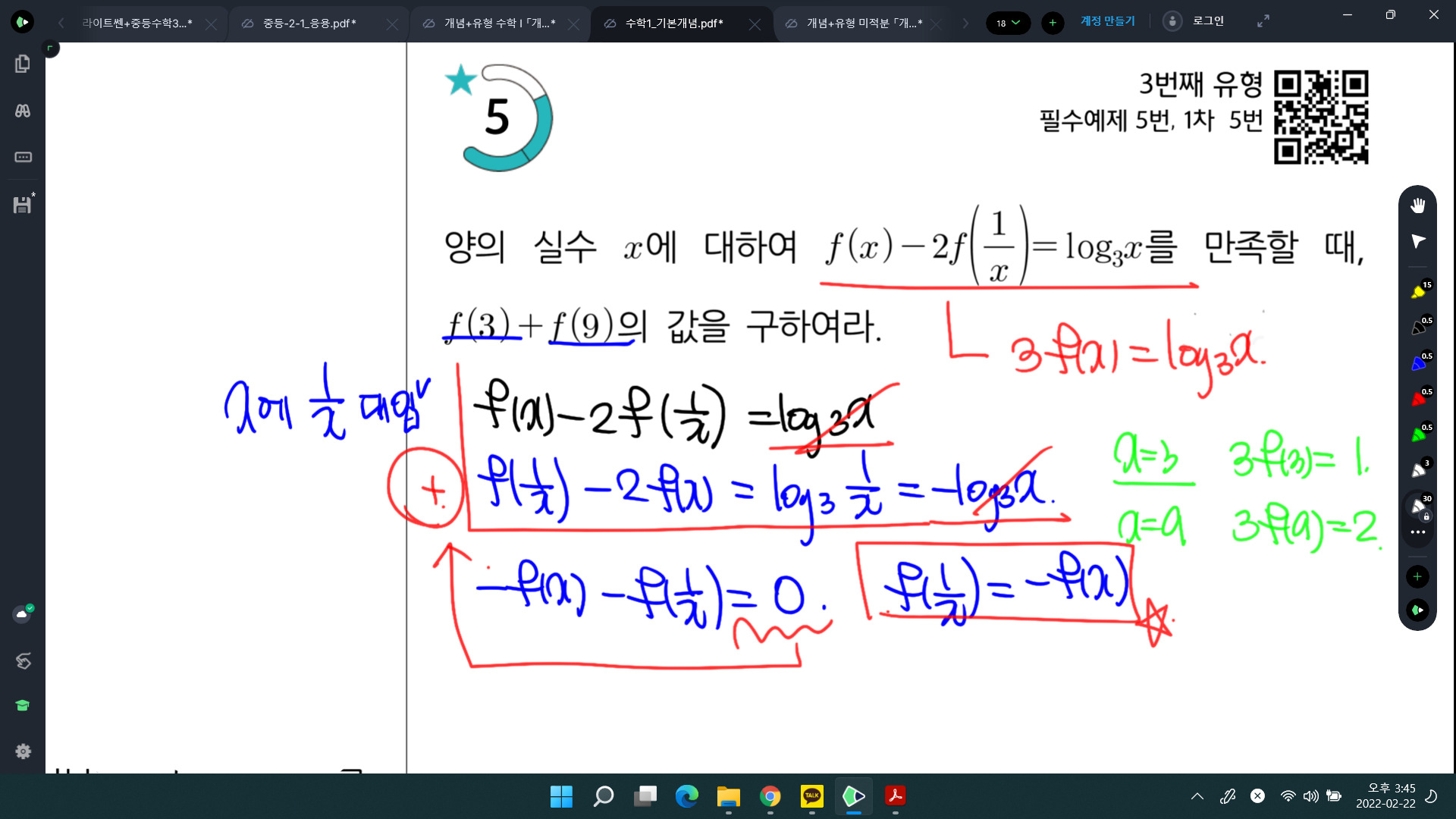Open binoculars search icon in sidebar
The image size is (1456, 819).
[23, 111]
